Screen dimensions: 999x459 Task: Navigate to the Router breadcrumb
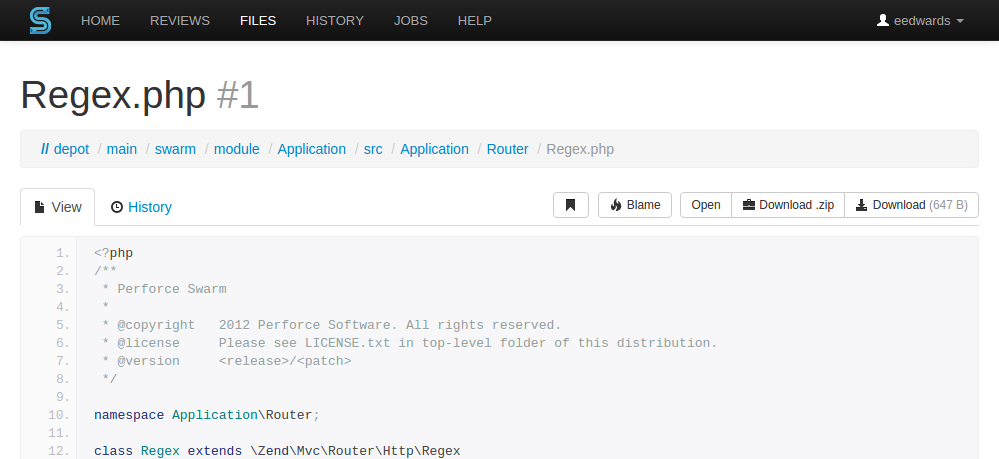[508, 149]
